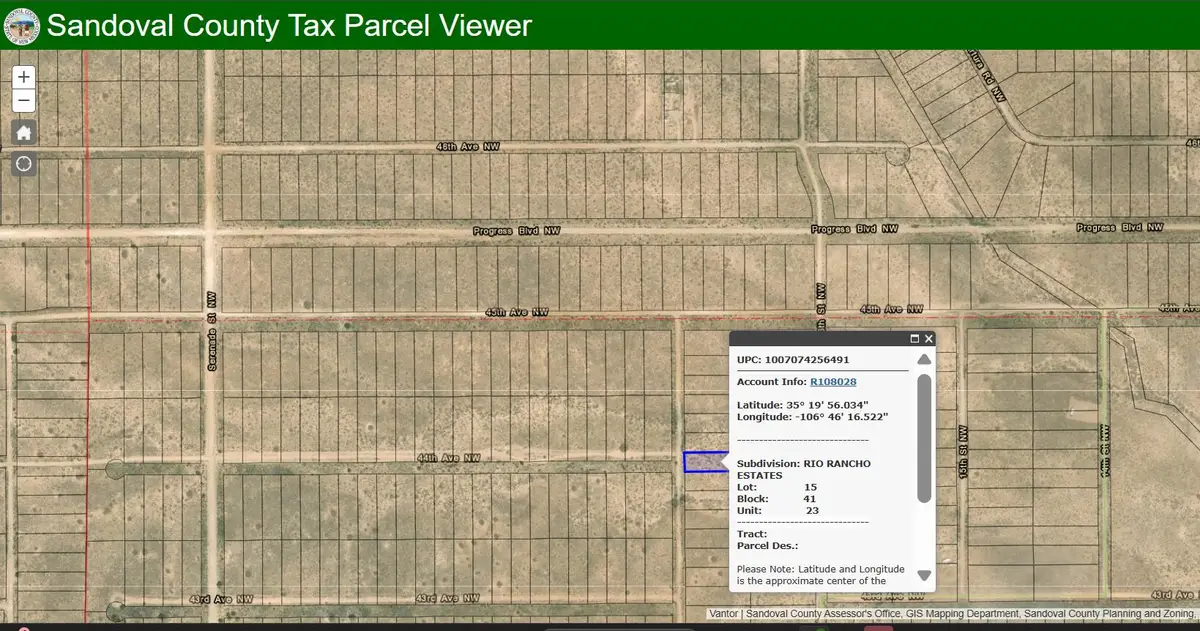Image resolution: width=1200 pixels, height=631 pixels.
Task: Click the home icon to reset map extent
Action: pyautogui.click(x=23, y=132)
